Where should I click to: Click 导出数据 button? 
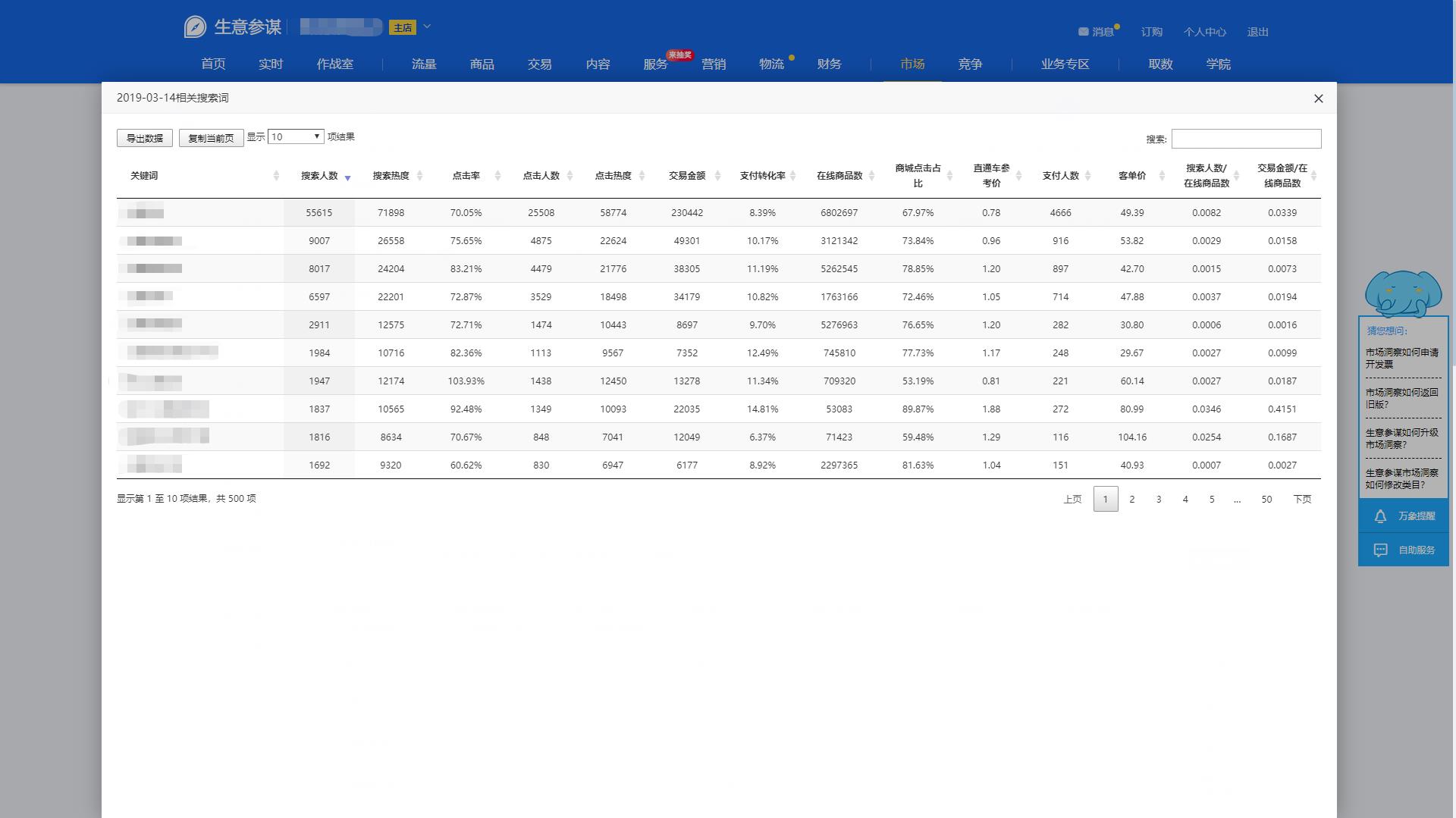point(145,138)
